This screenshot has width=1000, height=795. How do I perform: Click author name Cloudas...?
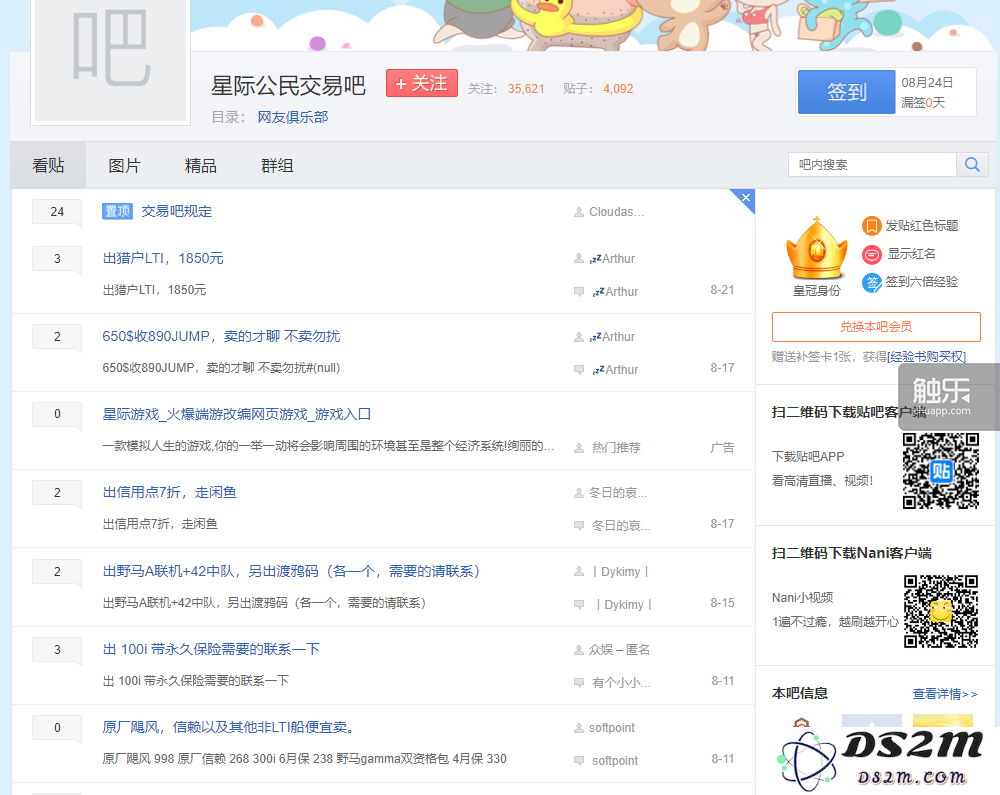point(617,212)
